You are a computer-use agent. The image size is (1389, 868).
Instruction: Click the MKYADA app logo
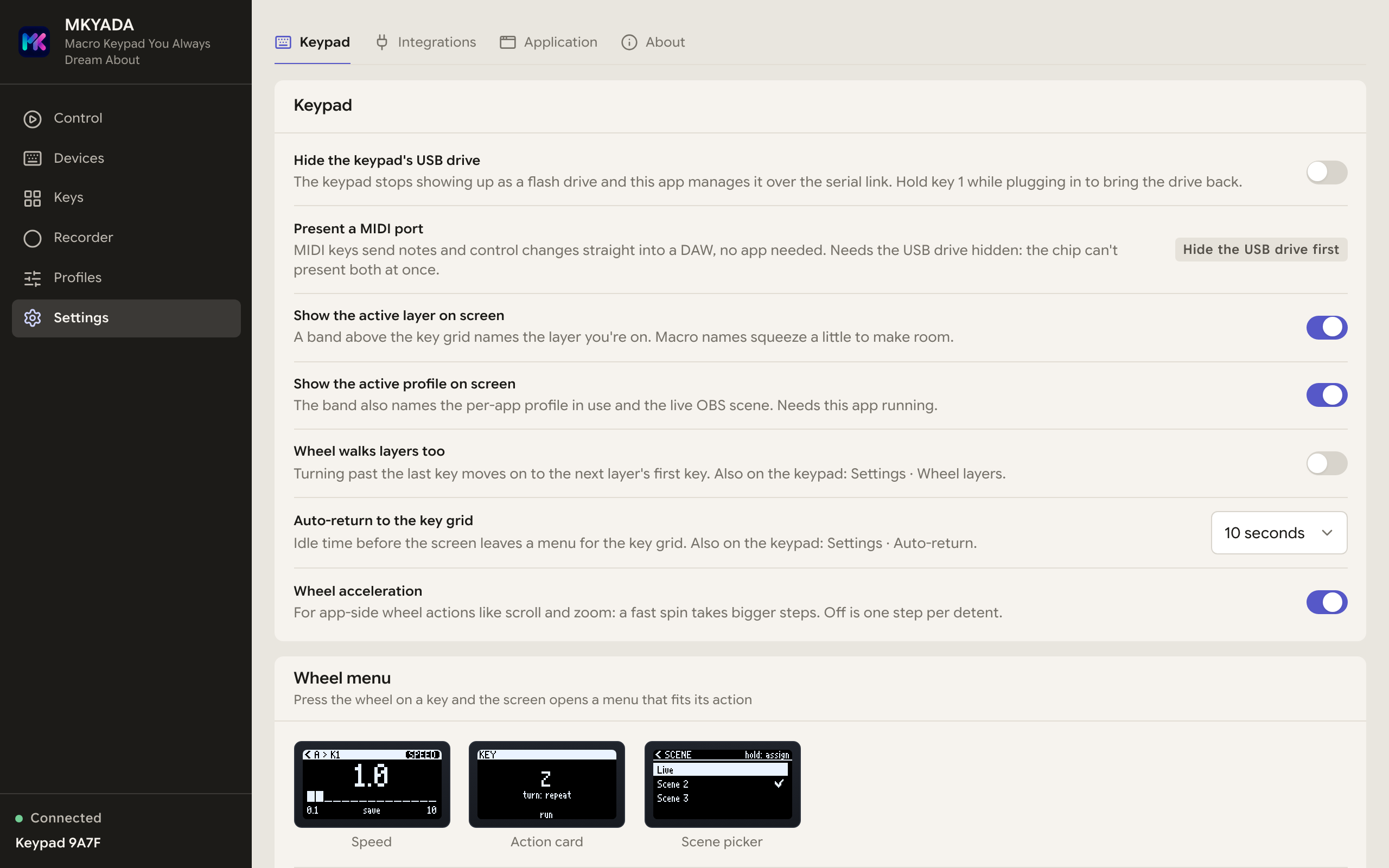pos(34,42)
